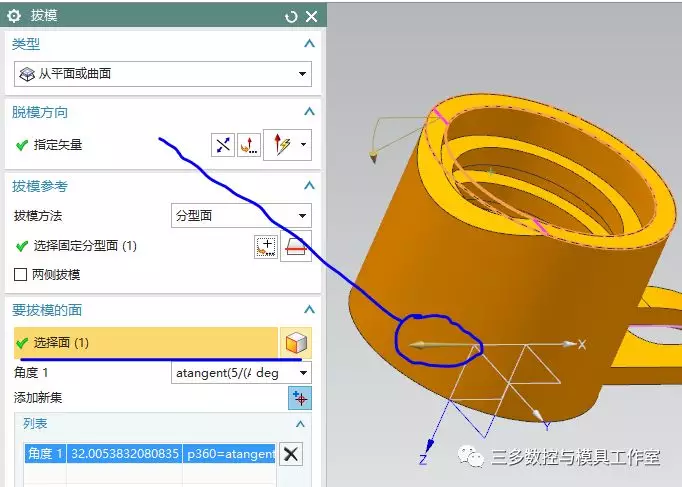Collapse the 拔模参考 section
Viewport: 682px width, 487px height.
point(309,186)
